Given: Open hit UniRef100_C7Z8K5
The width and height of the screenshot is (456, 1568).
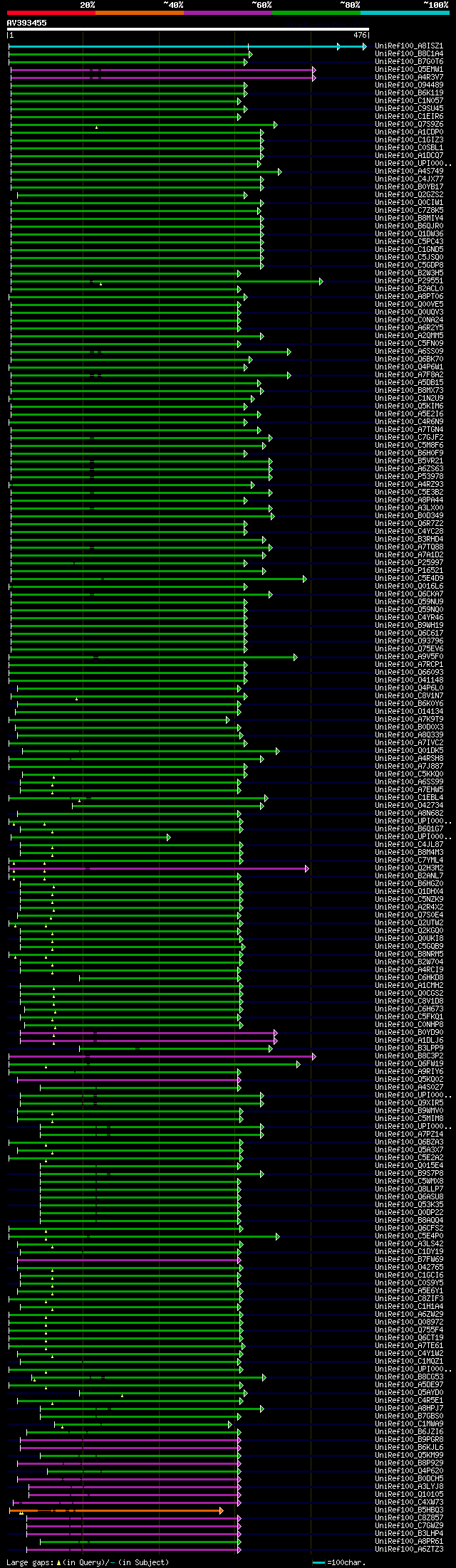Looking at the screenshot, I should pos(409,211).
